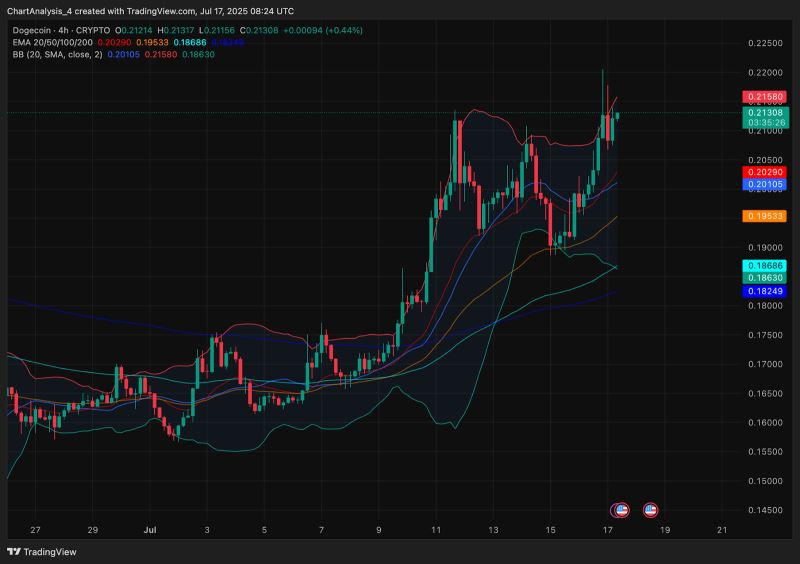This screenshot has width=800, height=564.
Task: Select the high value H0.21317
Action: coord(176,31)
